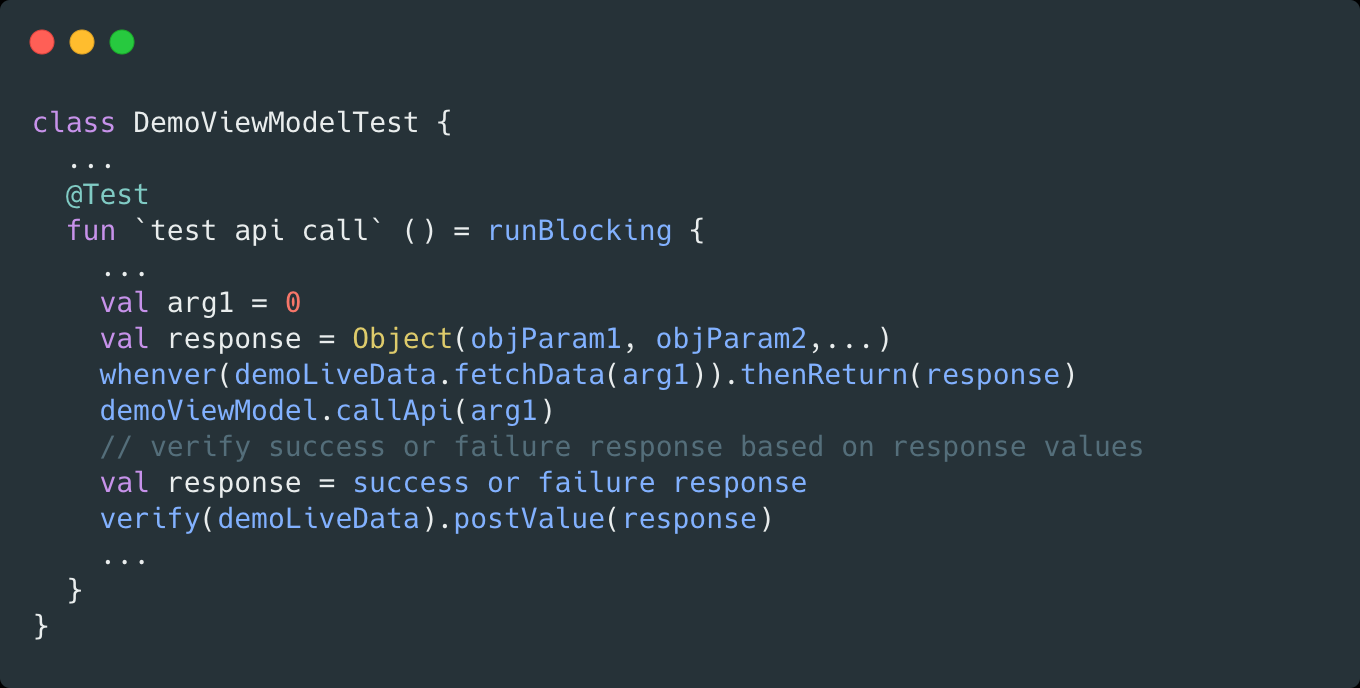
Task: Click the runBlocking function call
Action: pyautogui.click(x=580, y=231)
